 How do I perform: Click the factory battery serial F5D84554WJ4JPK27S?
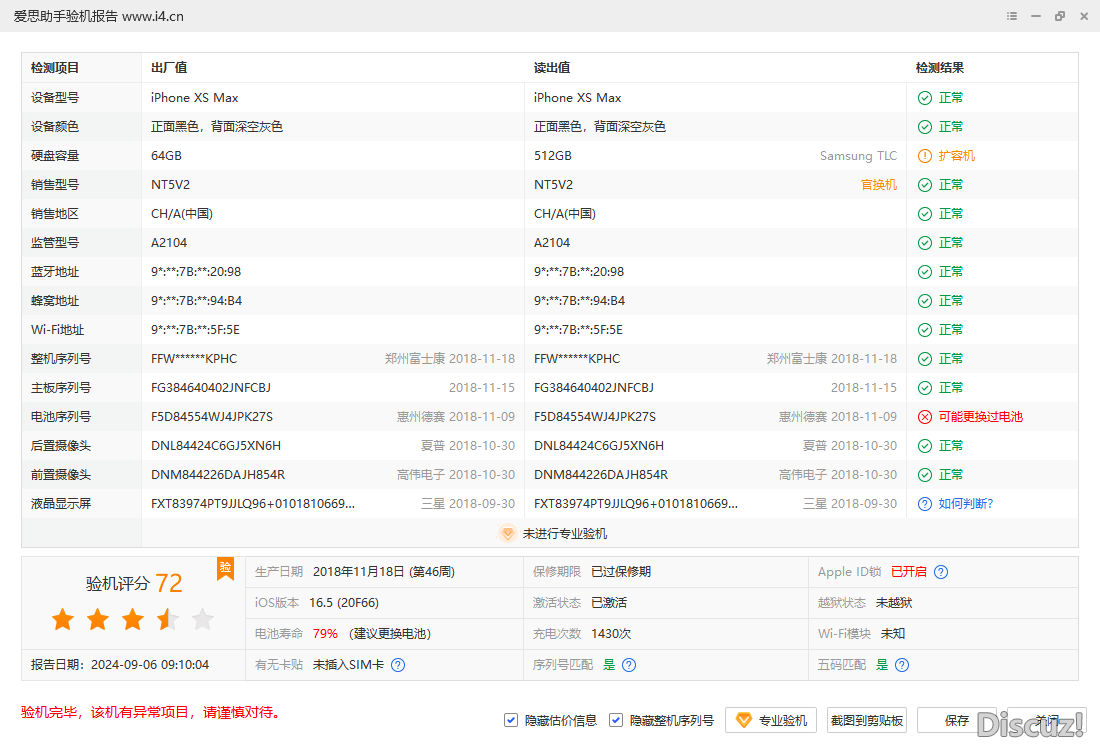point(212,417)
